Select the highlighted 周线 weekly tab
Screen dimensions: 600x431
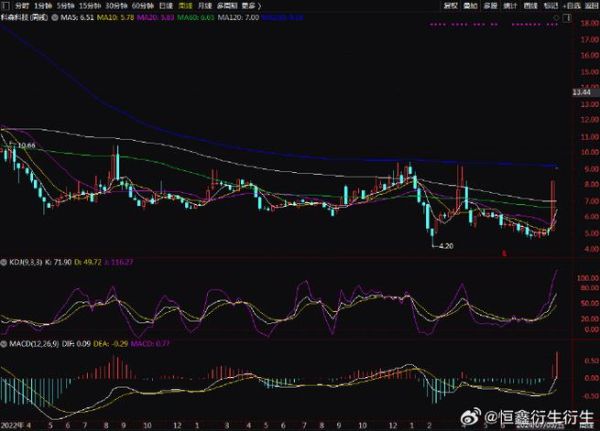click(x=186, y=6)
